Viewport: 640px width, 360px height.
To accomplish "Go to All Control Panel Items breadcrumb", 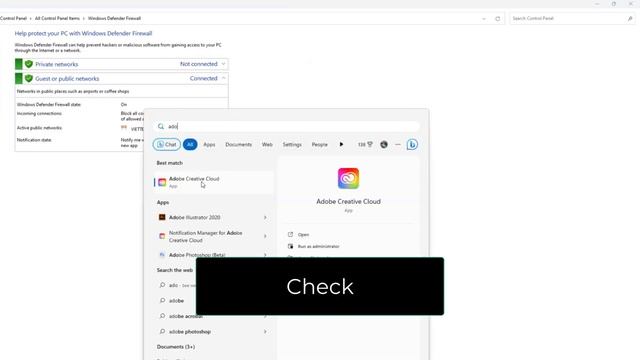I will point(57,18).
